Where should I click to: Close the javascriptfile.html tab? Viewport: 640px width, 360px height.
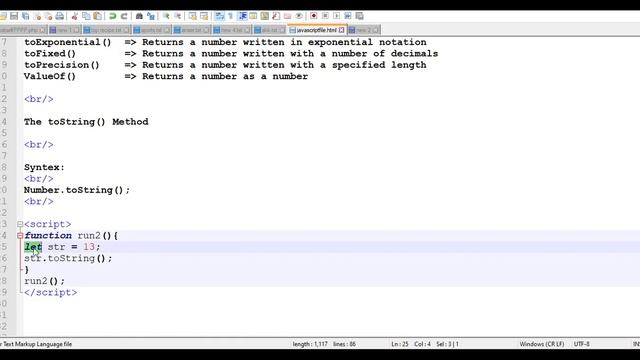342,30
